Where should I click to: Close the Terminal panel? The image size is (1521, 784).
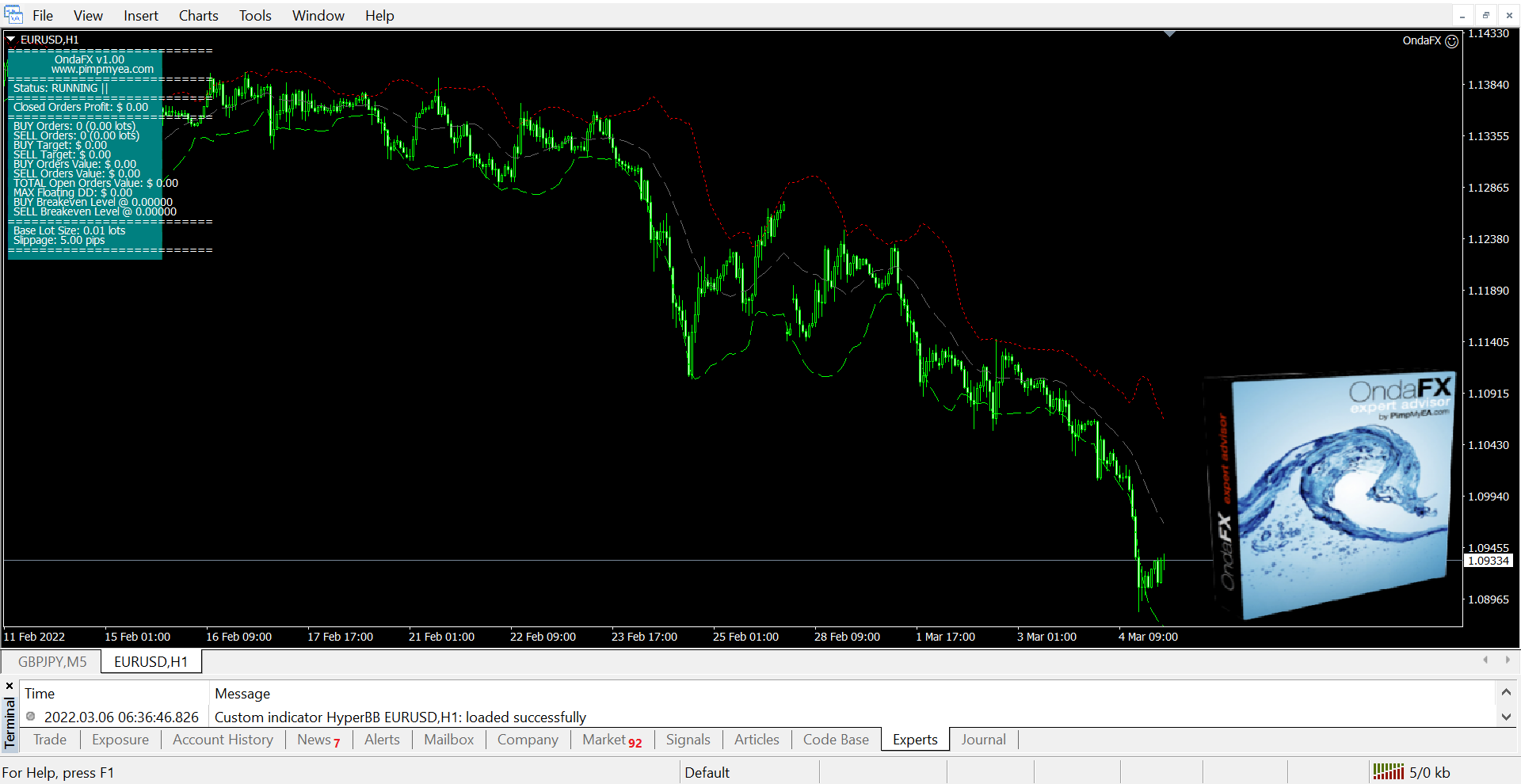click(10, 686)
